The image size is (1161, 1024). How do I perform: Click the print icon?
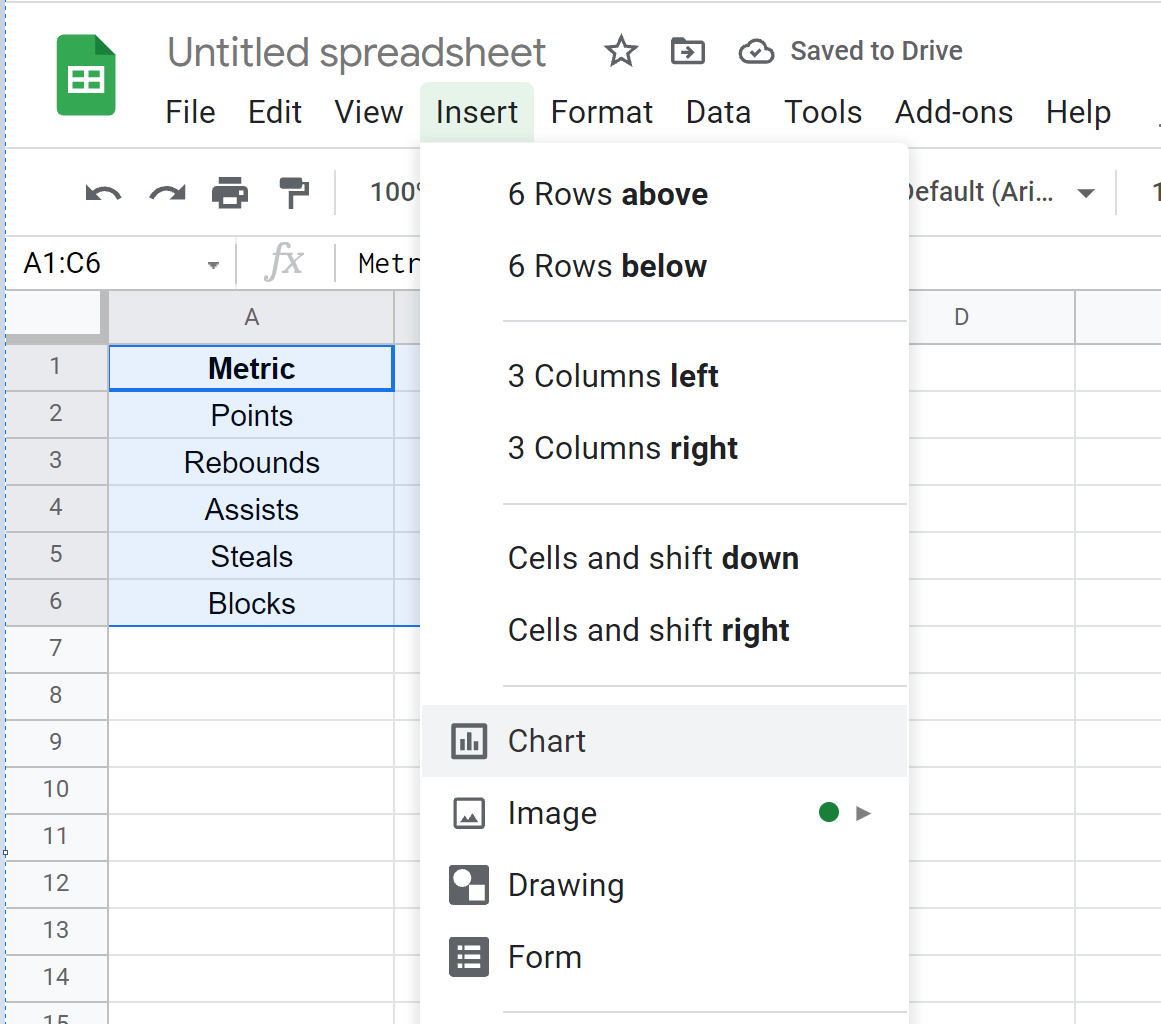pos(230,192)
